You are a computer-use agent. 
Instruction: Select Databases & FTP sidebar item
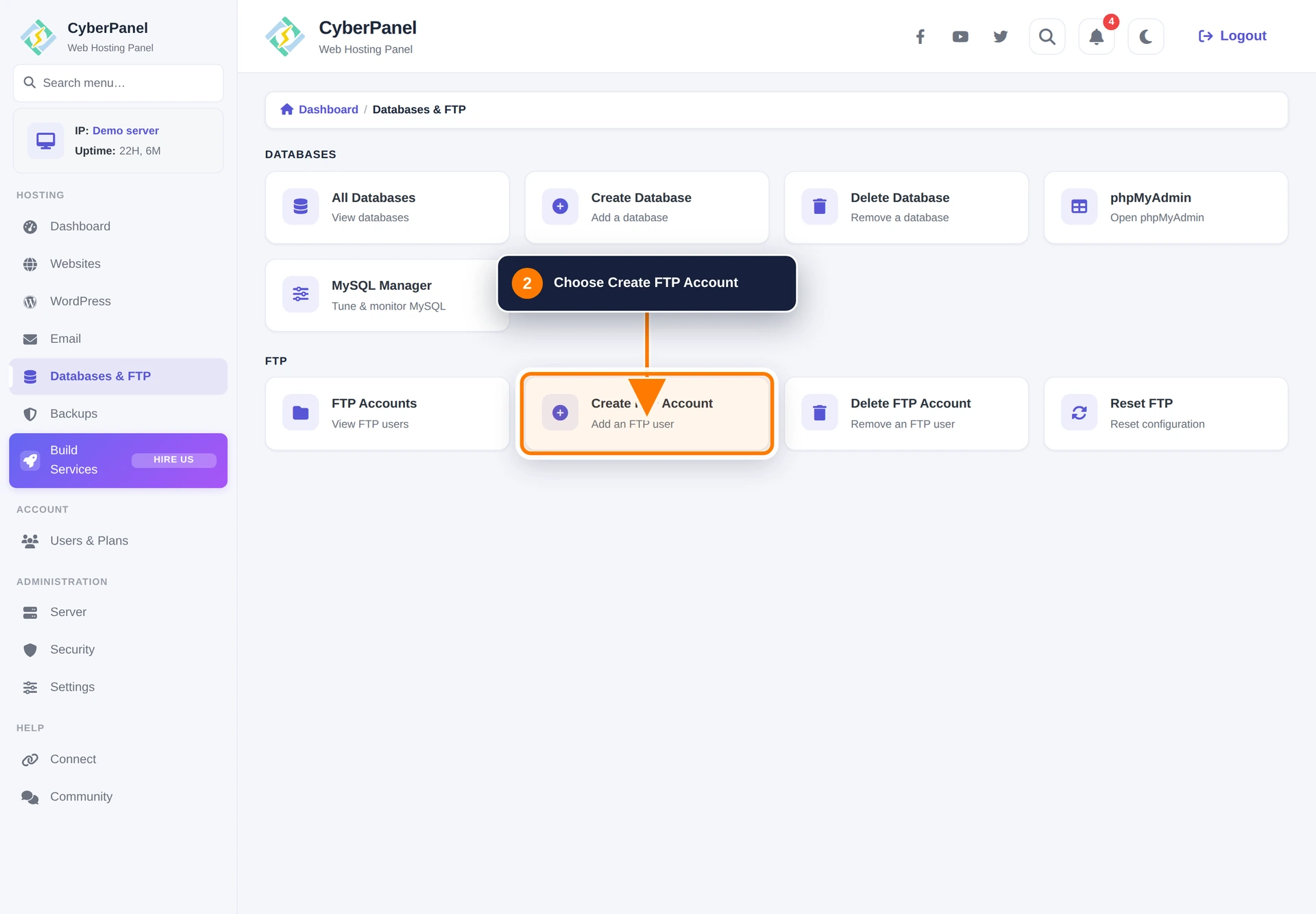pyautogui.click(x=119, y=376)
